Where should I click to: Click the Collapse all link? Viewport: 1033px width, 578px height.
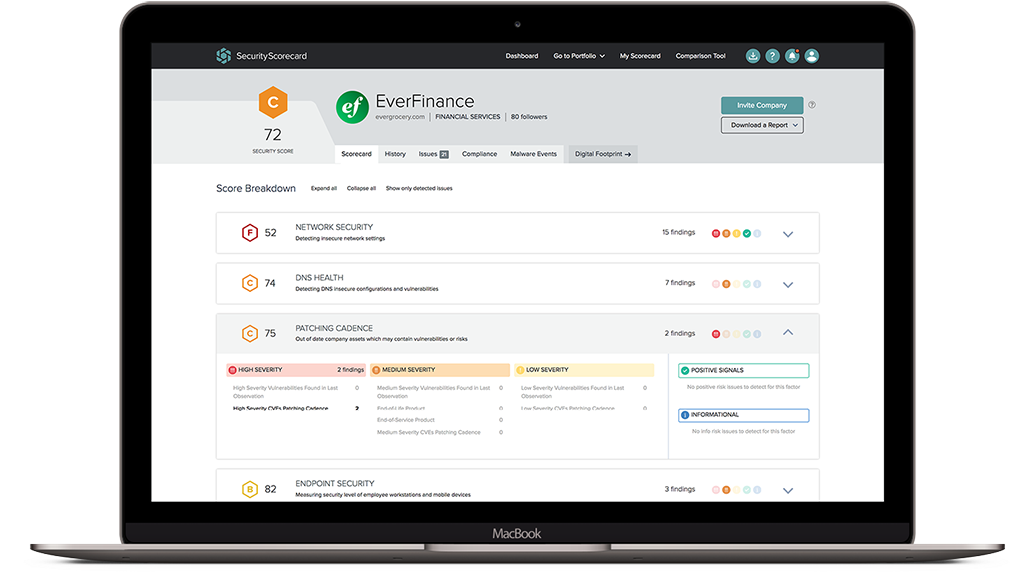coord(361,188)
